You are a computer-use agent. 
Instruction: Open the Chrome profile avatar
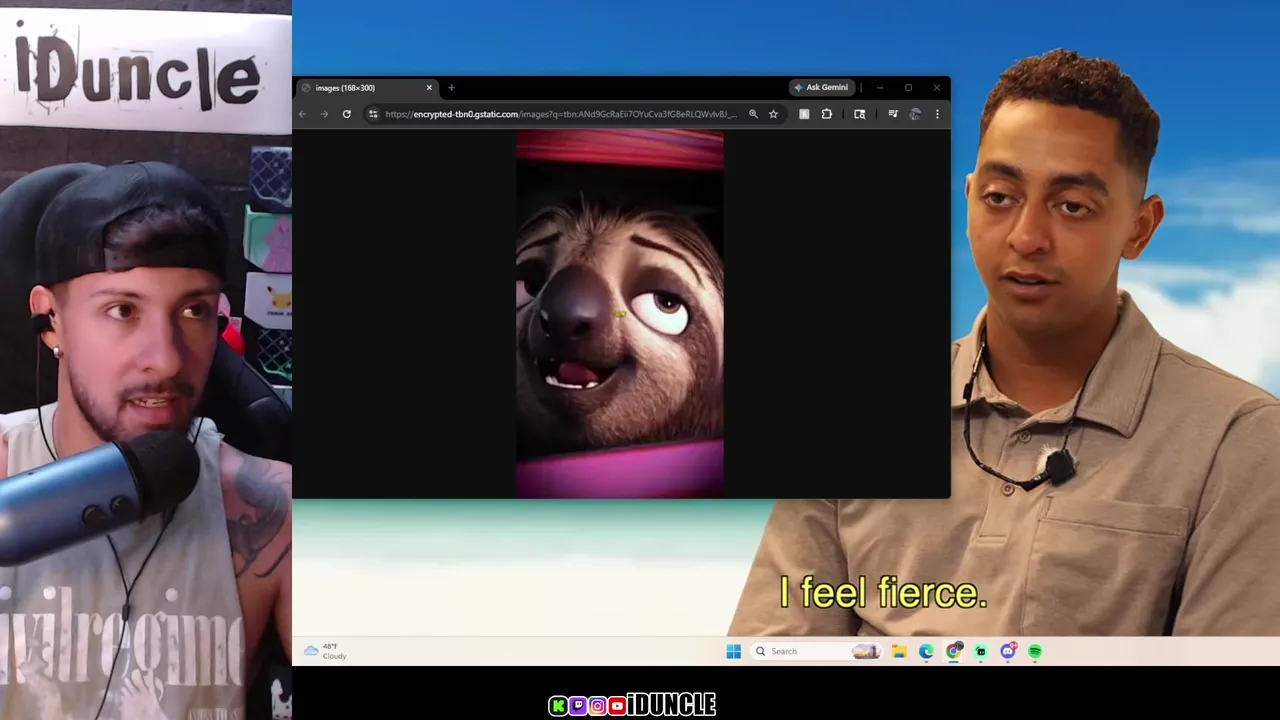pyautogui.click(x=915, y=114)
